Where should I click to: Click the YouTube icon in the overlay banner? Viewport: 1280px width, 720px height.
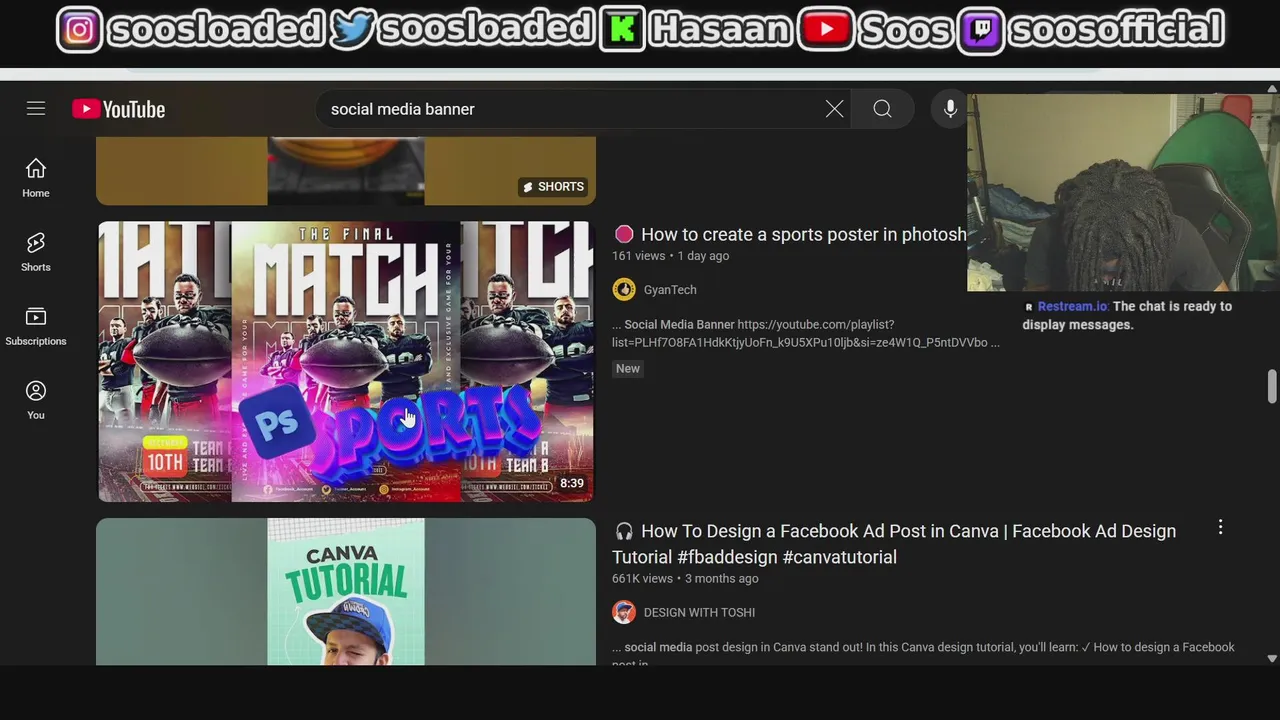(x=826, y=30)
